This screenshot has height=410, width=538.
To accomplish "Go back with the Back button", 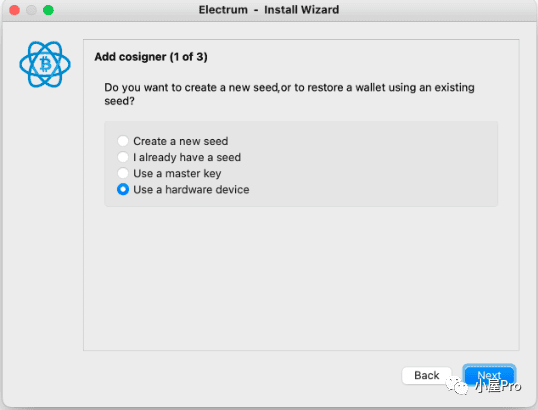I will coord(426,375).
